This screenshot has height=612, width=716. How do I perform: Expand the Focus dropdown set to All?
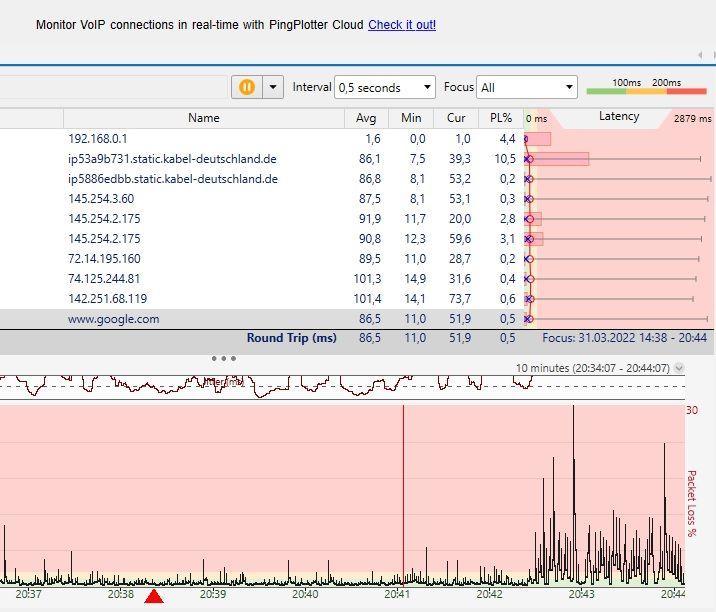(x=527, y=87)
